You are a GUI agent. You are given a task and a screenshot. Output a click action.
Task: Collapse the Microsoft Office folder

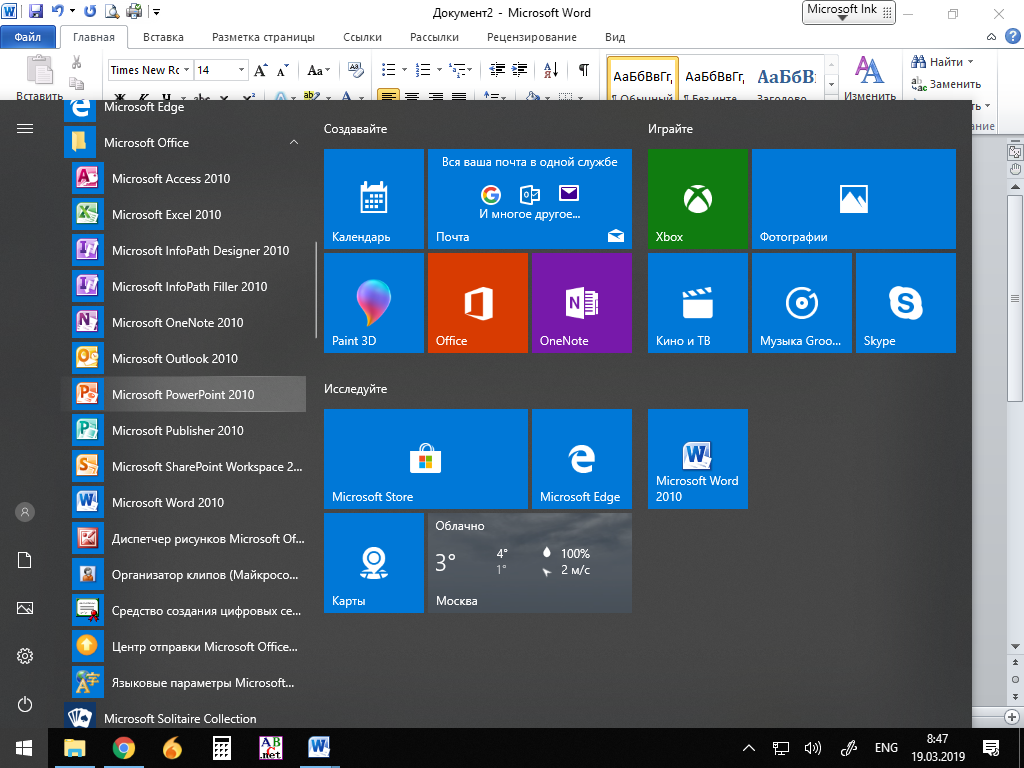coord(293,143)
